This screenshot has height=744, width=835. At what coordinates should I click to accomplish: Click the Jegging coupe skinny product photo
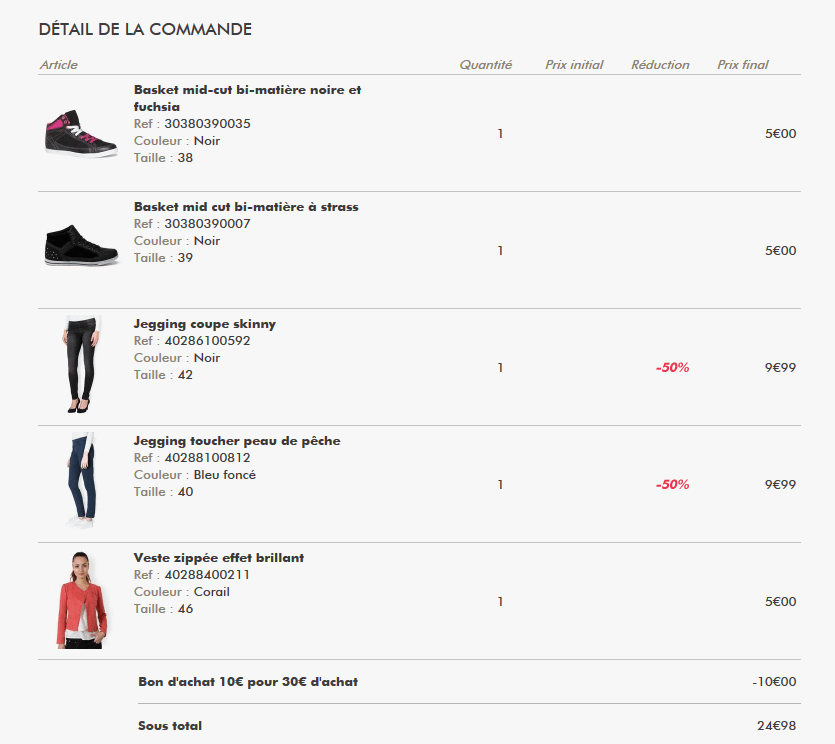coord(81,364)
